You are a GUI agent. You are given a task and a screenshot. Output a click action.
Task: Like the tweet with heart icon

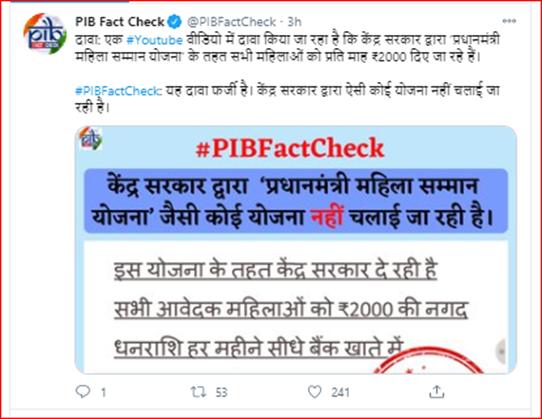[x=315, y=392]
